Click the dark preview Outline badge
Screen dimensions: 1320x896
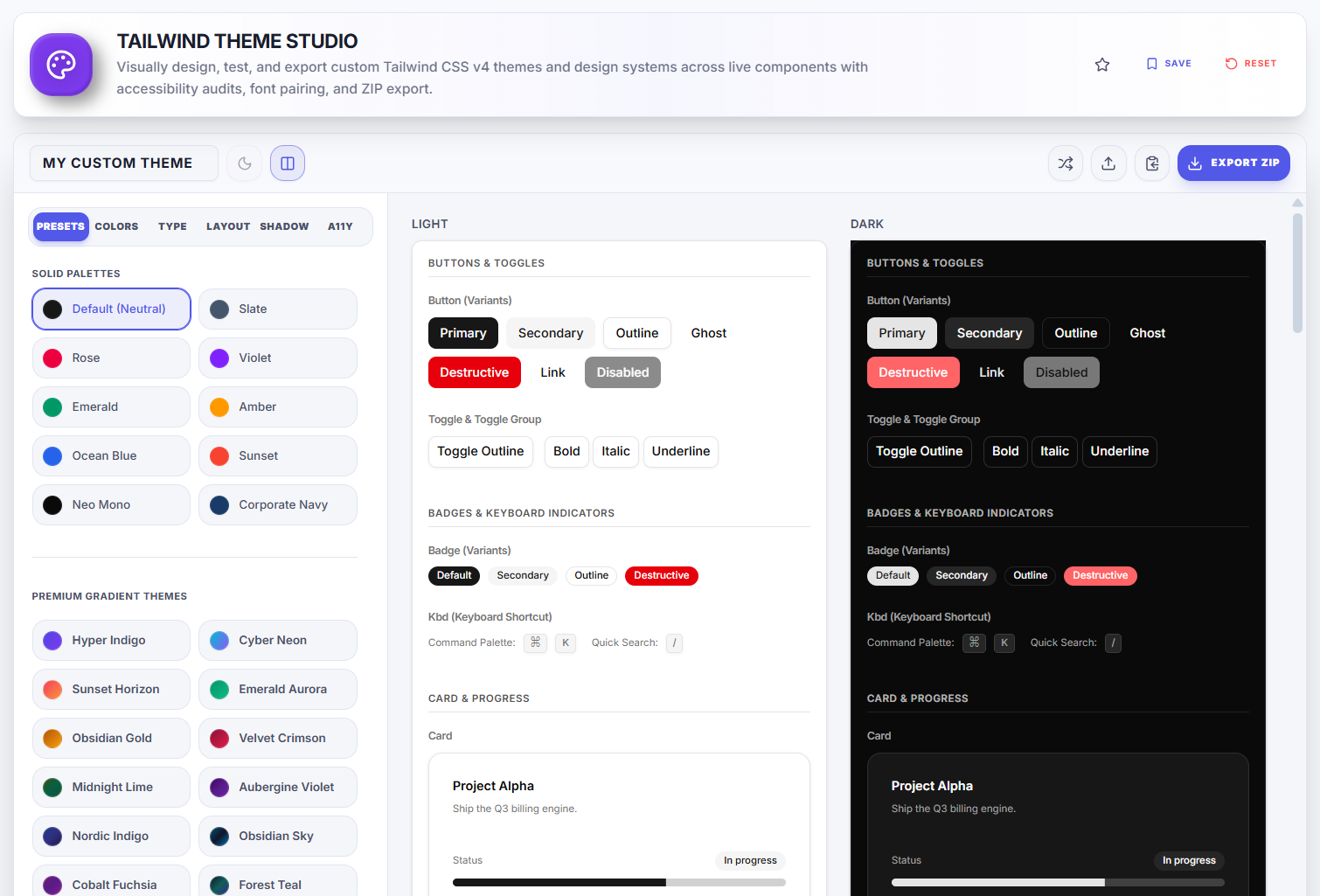[1030, 576]
